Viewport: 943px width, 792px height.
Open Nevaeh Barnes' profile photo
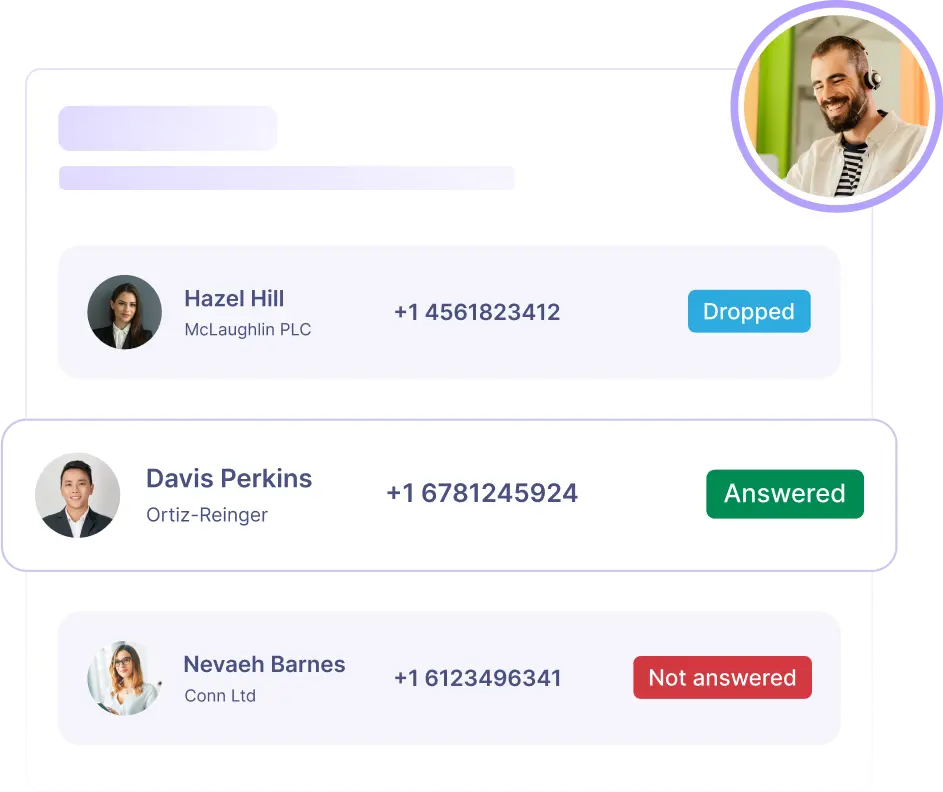pyautogui.click(x=124, y=678)
